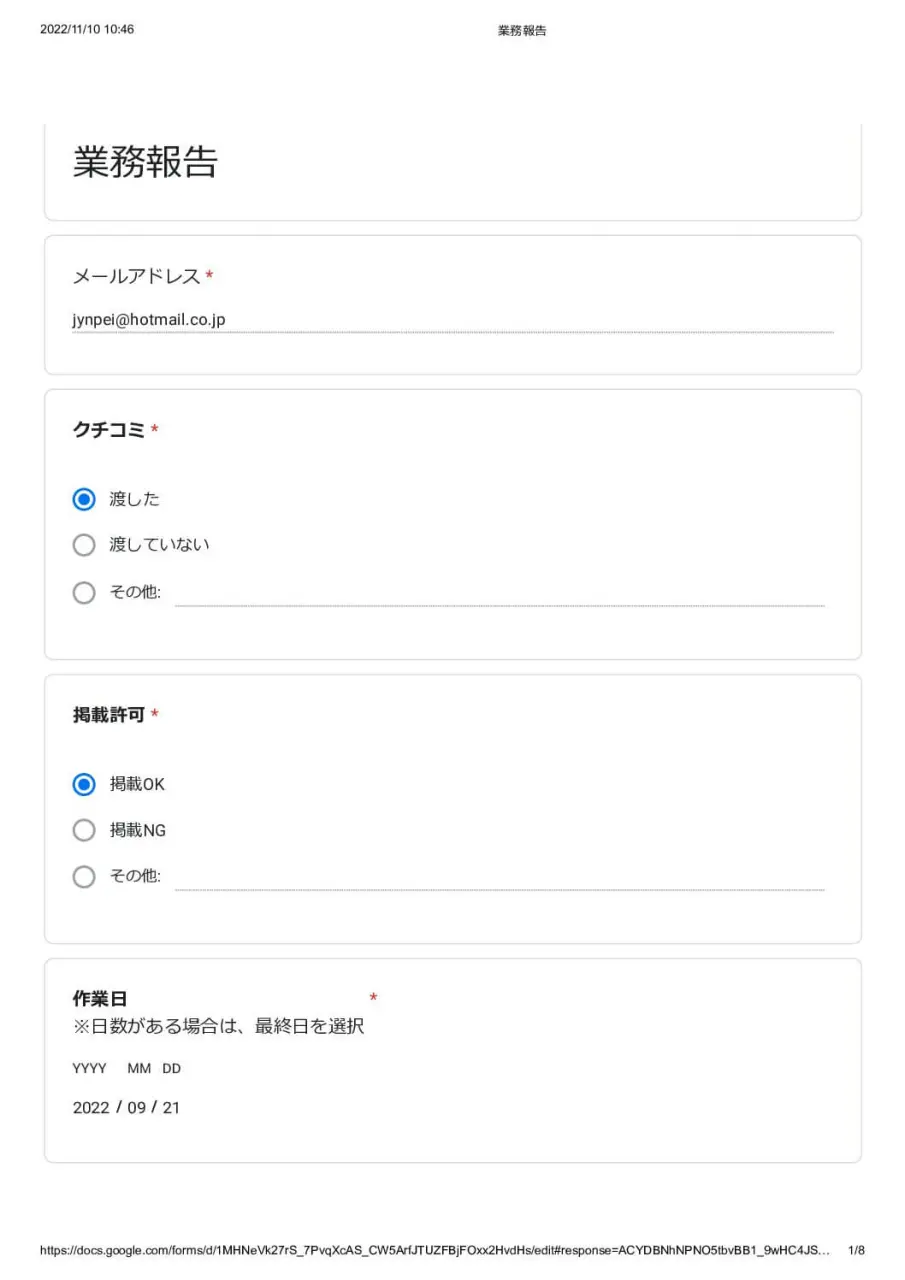Select その他 radio under 掲載許可
The height and width of the screenshot is (1280, 905).
[84, 877]
